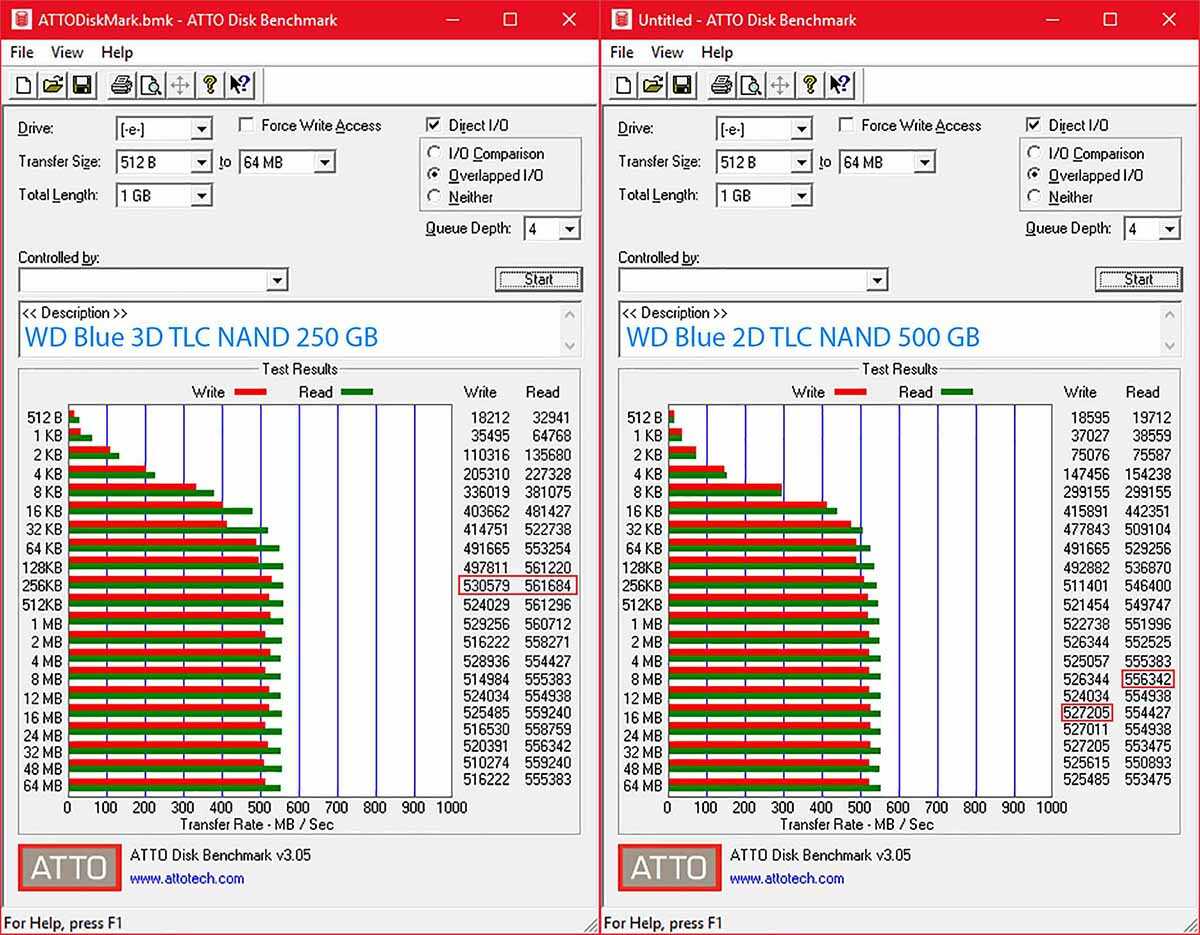Click the Open folder icon in ATTODiskMark.bmk window
This screenshot has width=1200, height=935.
53,85
